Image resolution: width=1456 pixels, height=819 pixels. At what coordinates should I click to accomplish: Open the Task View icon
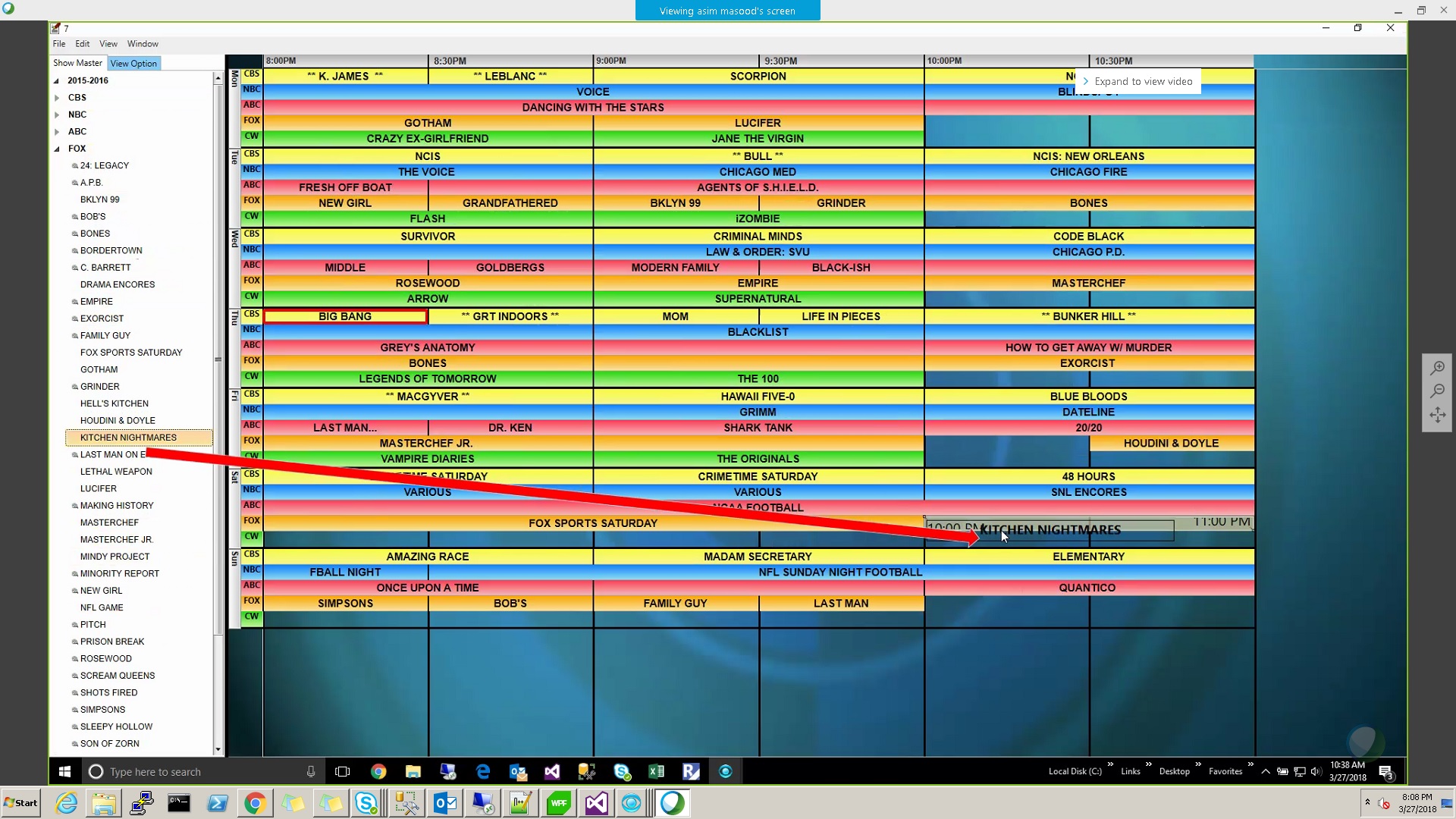coord(342,771)
